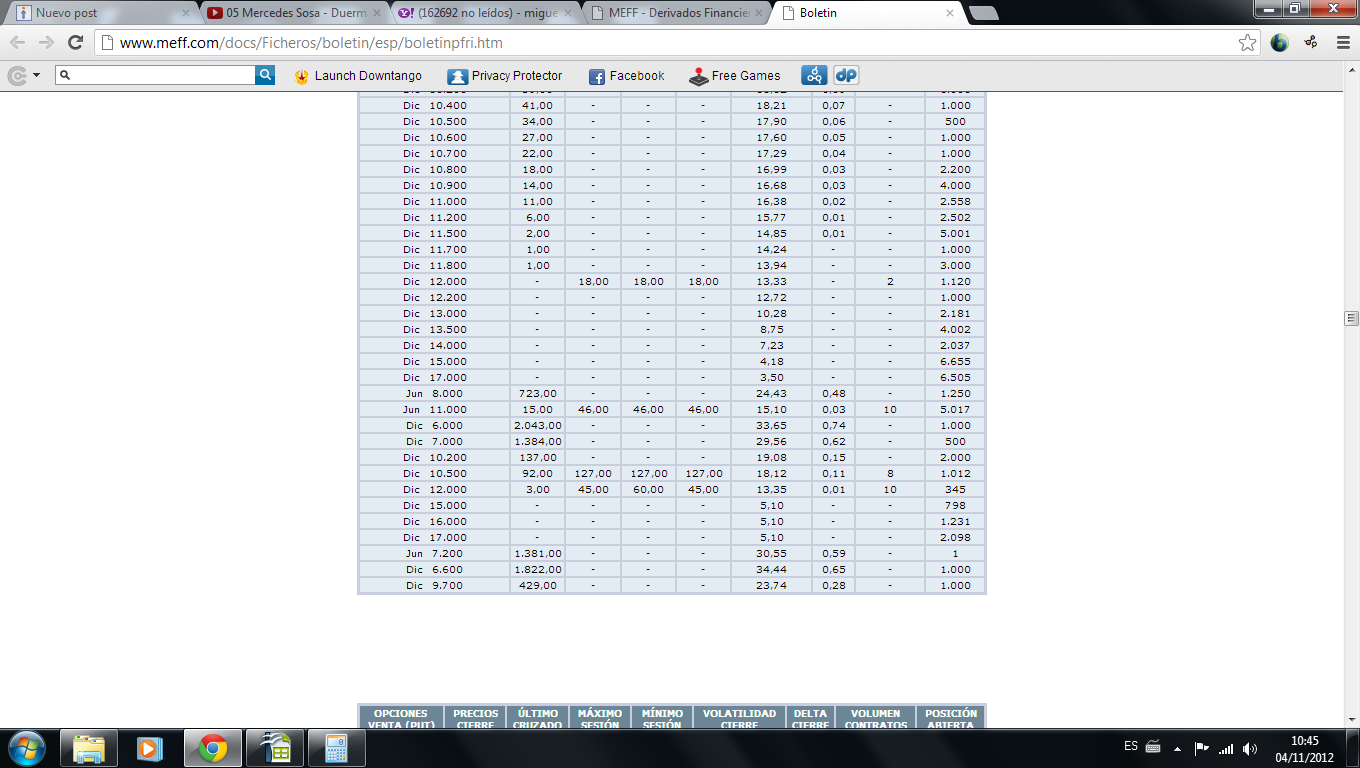Viewport: 1360px width, 768px height.
Task: Expand the toolbar logo dropdown arrow
Action: (37, 76)
